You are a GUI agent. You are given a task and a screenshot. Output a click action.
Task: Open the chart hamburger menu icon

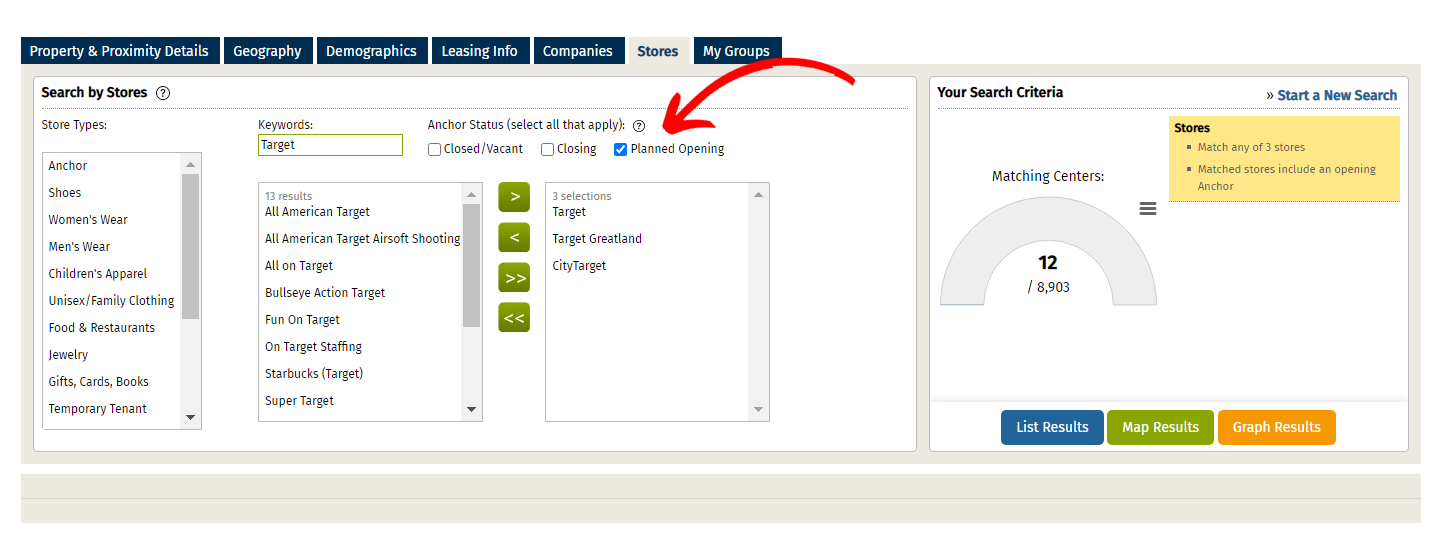tap(1148, 209)
